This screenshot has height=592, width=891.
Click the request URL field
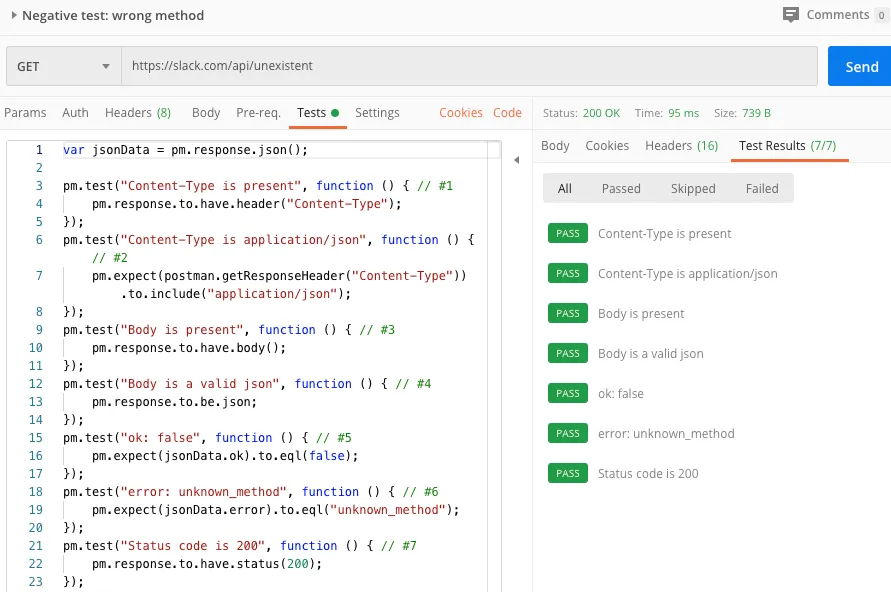[469, 66]
